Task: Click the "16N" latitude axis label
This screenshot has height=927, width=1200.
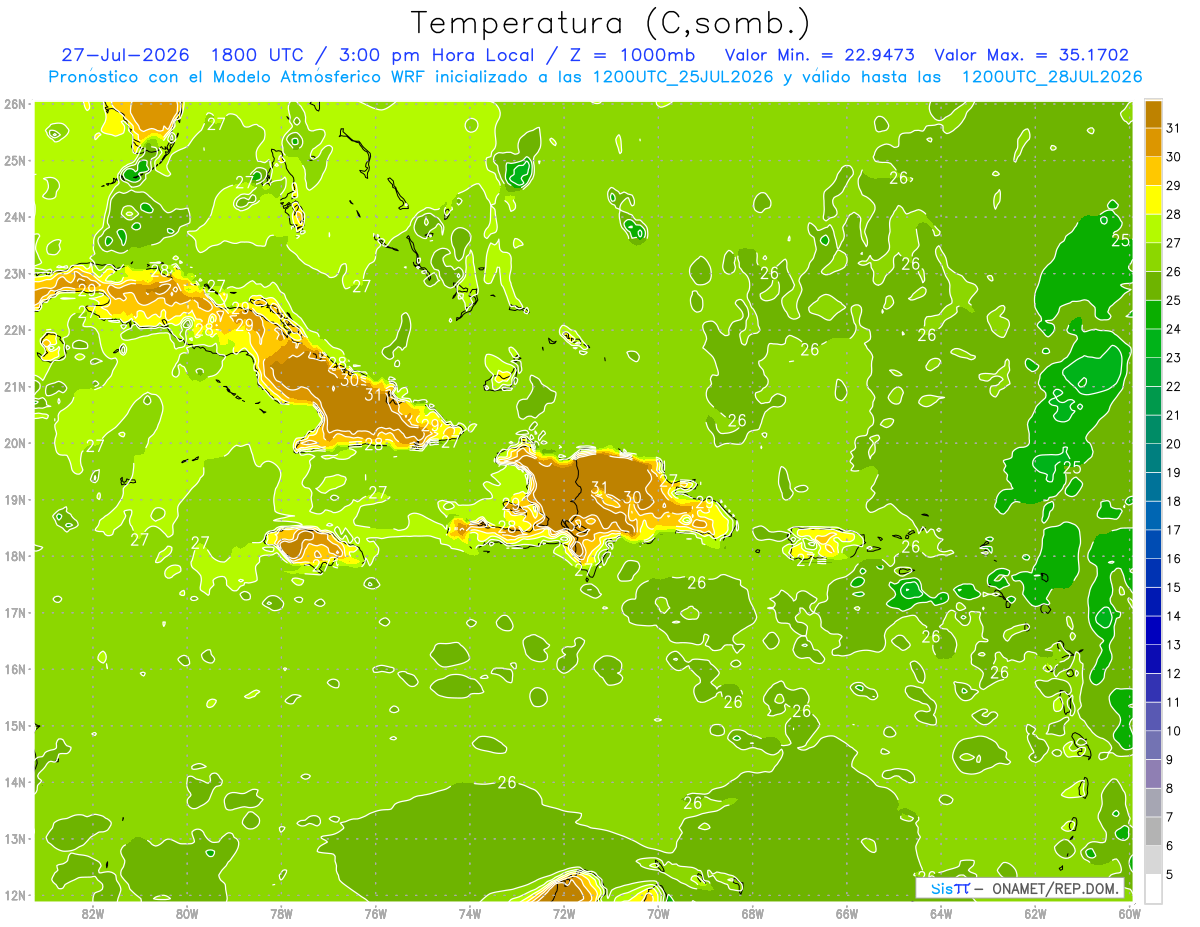Action: coord(15,669)
